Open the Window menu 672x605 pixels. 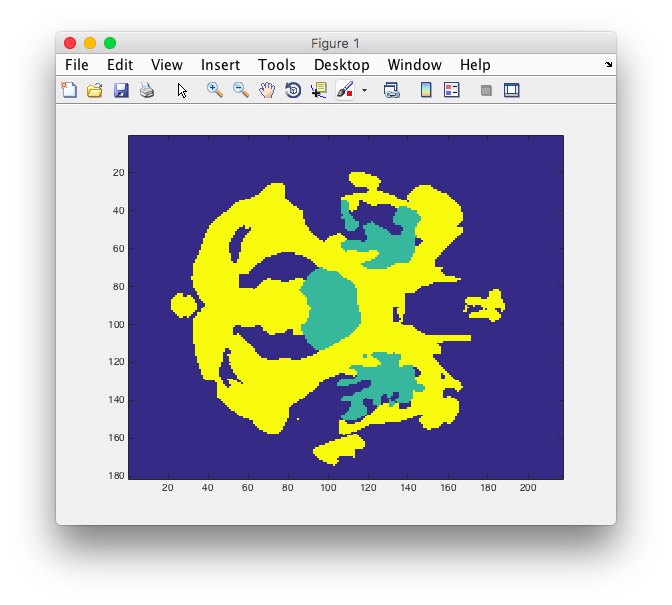[414, 65]
